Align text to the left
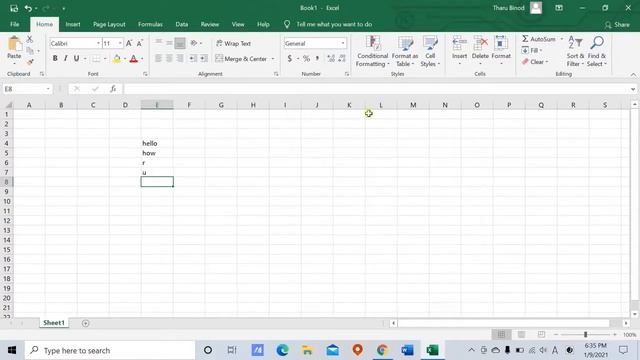Screen dimensions: 640x360 point(158,58)
